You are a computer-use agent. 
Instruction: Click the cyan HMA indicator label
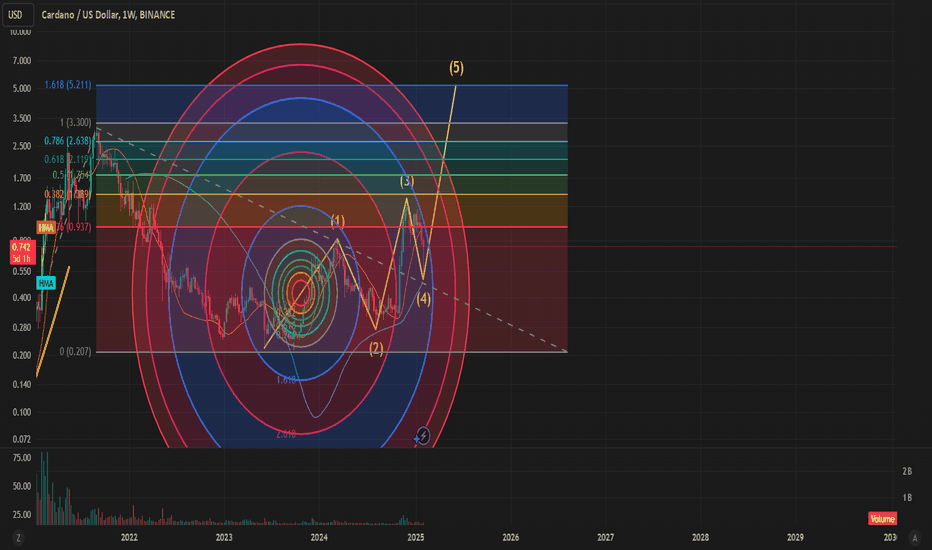click(46, 283)
